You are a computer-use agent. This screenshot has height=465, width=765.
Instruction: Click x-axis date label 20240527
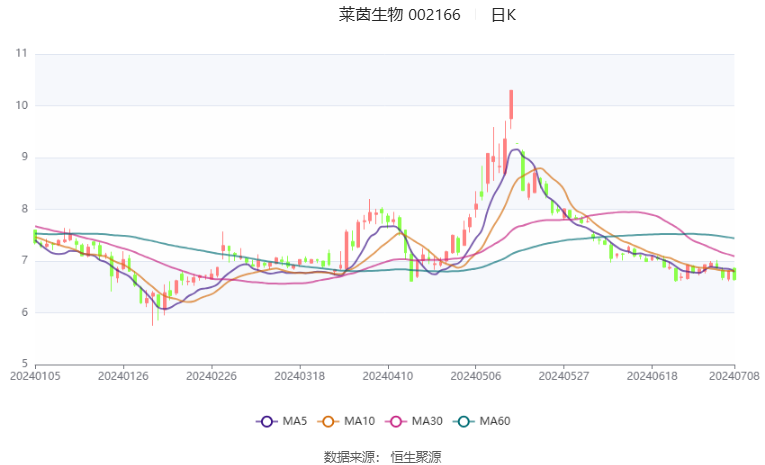(x=564, y=376)
